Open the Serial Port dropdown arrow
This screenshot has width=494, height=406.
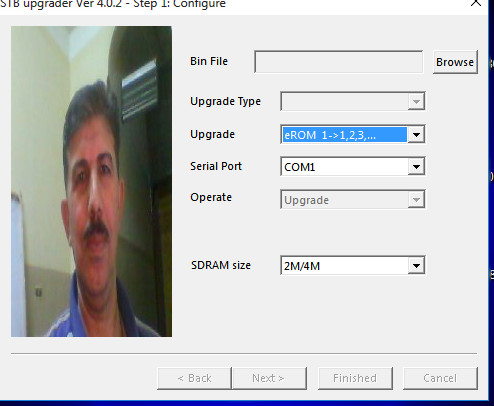tap(416, 166)
